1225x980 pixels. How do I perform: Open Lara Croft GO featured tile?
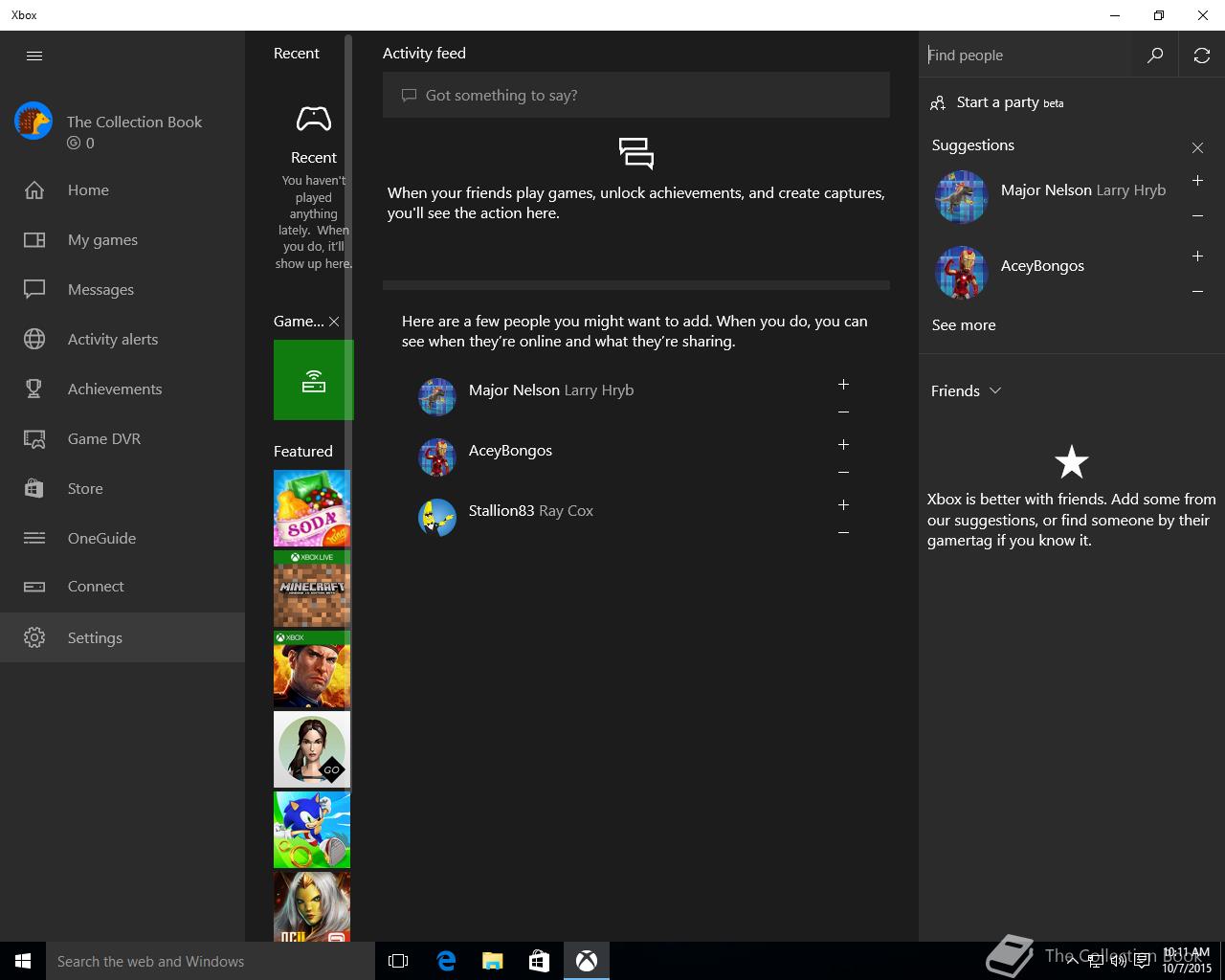pyautogui.click(x=312, y=749)
